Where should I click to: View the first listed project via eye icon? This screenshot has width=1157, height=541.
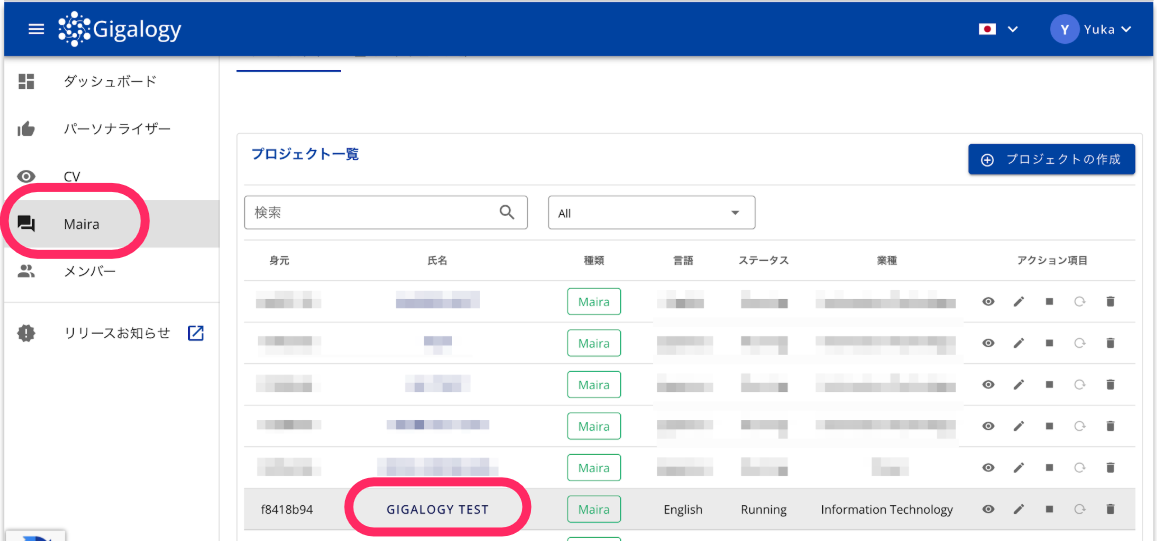989,301
